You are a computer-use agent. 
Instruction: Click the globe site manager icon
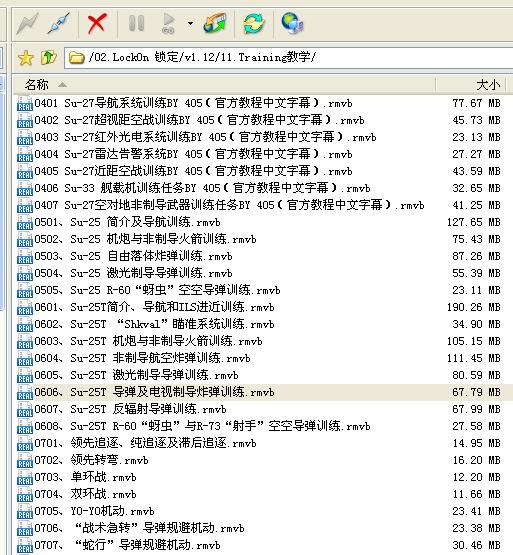tap(292, 23)
